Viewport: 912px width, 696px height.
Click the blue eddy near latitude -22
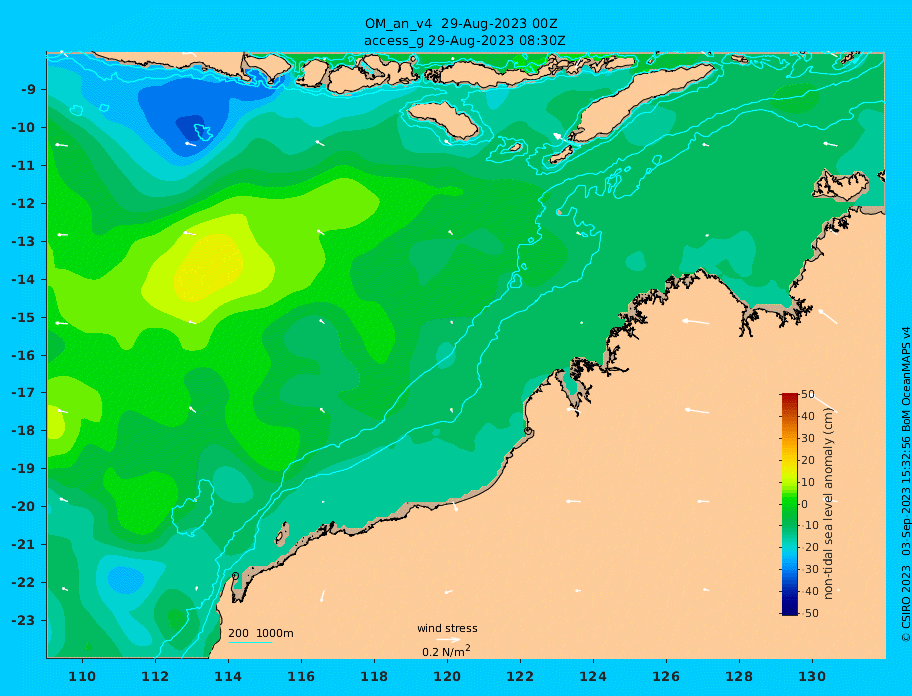(x=126, y=580)
